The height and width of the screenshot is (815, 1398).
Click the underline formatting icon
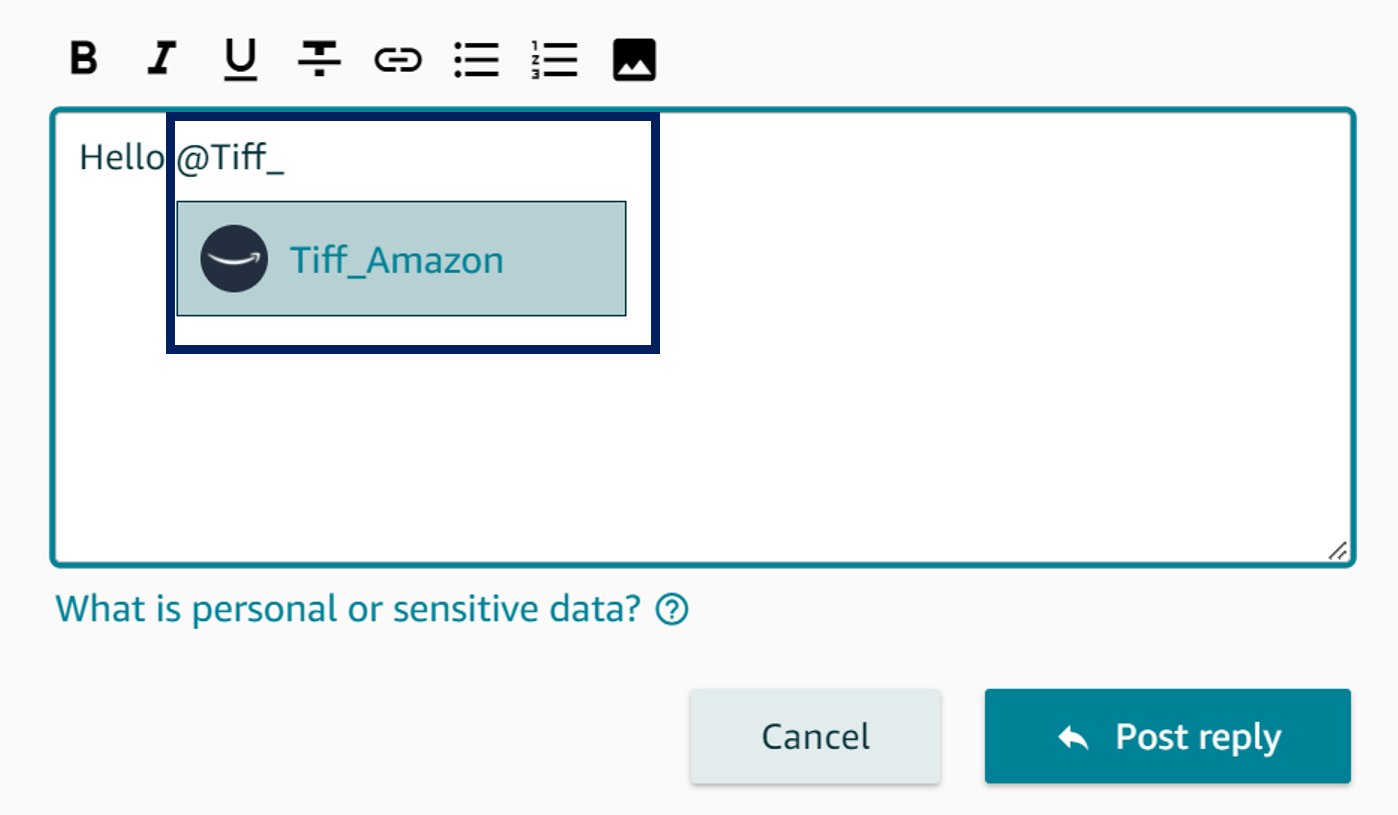(x=240, y=60)
